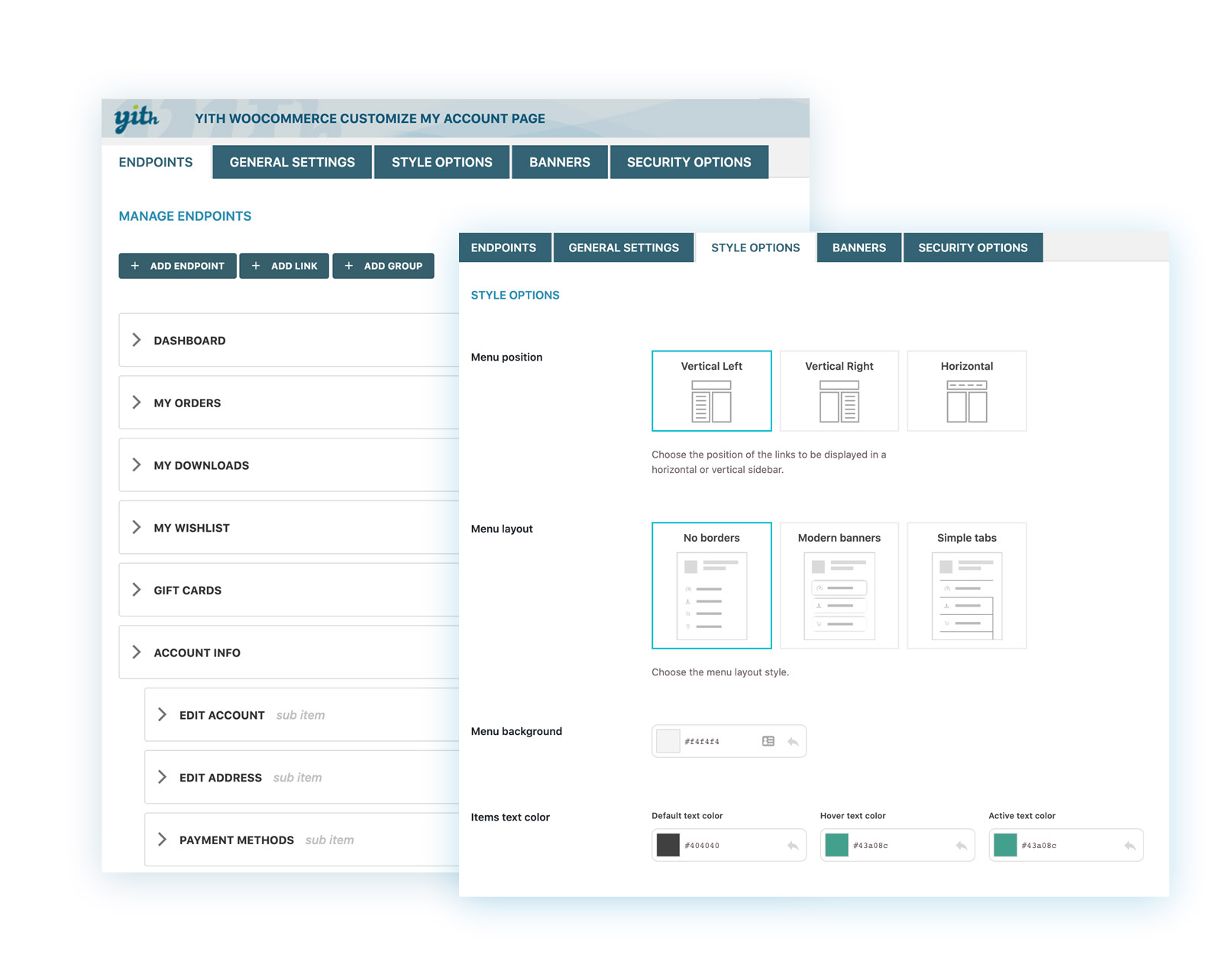Click Vertical Right layout diagram icon
1232x971 pixels.
(x=839, y=401)
